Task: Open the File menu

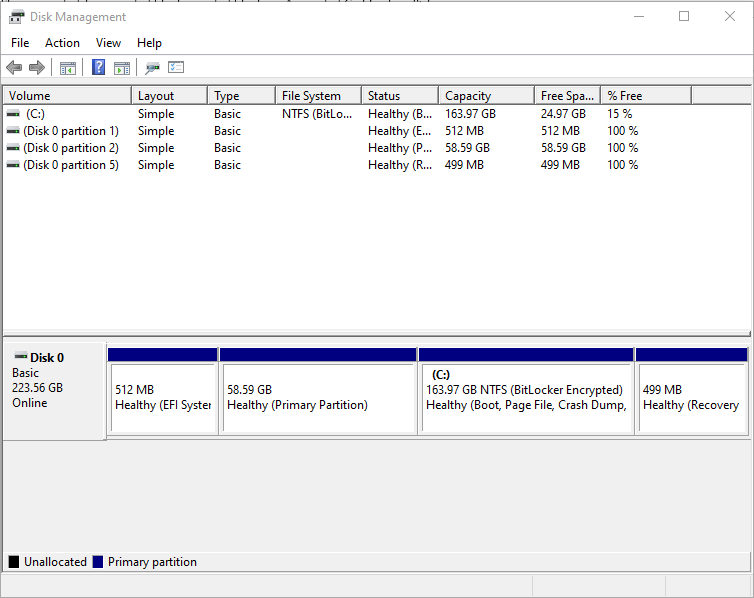Action: pyautogui.click(x=20, y=43)
